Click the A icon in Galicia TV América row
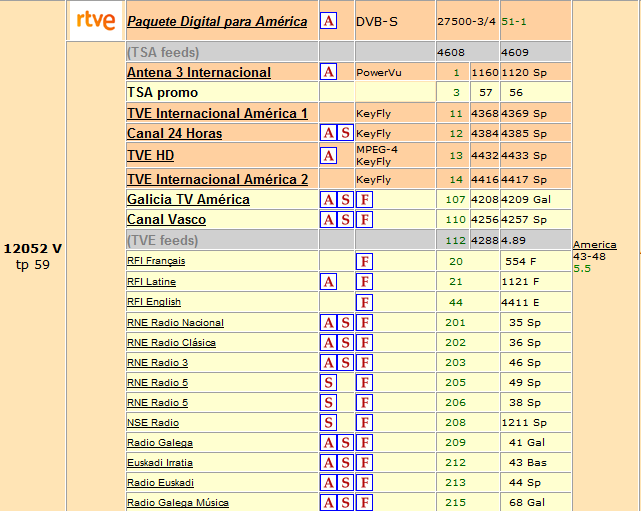 pyautogui.click(x=328, y=200)
